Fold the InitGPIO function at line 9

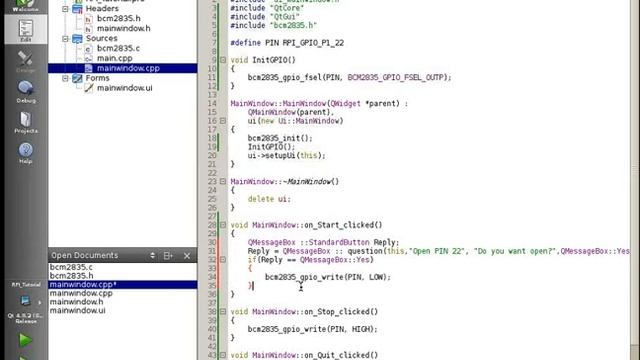[223, 60]
